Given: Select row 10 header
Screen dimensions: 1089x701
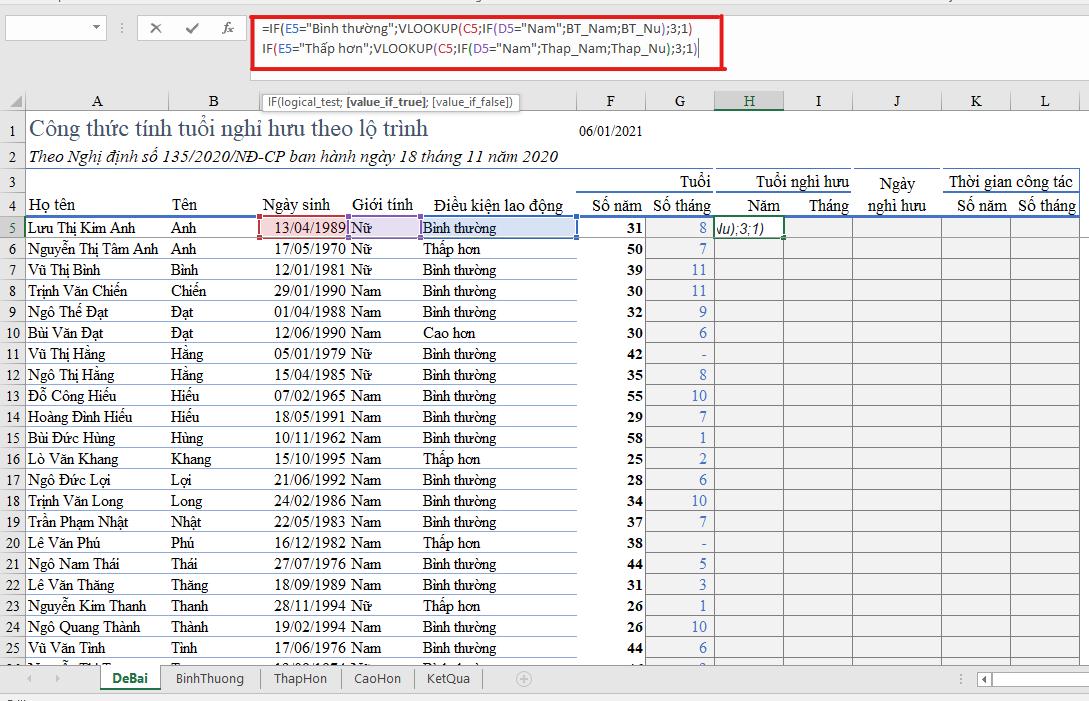Looking at the screenshot, I should click(12, 333).
